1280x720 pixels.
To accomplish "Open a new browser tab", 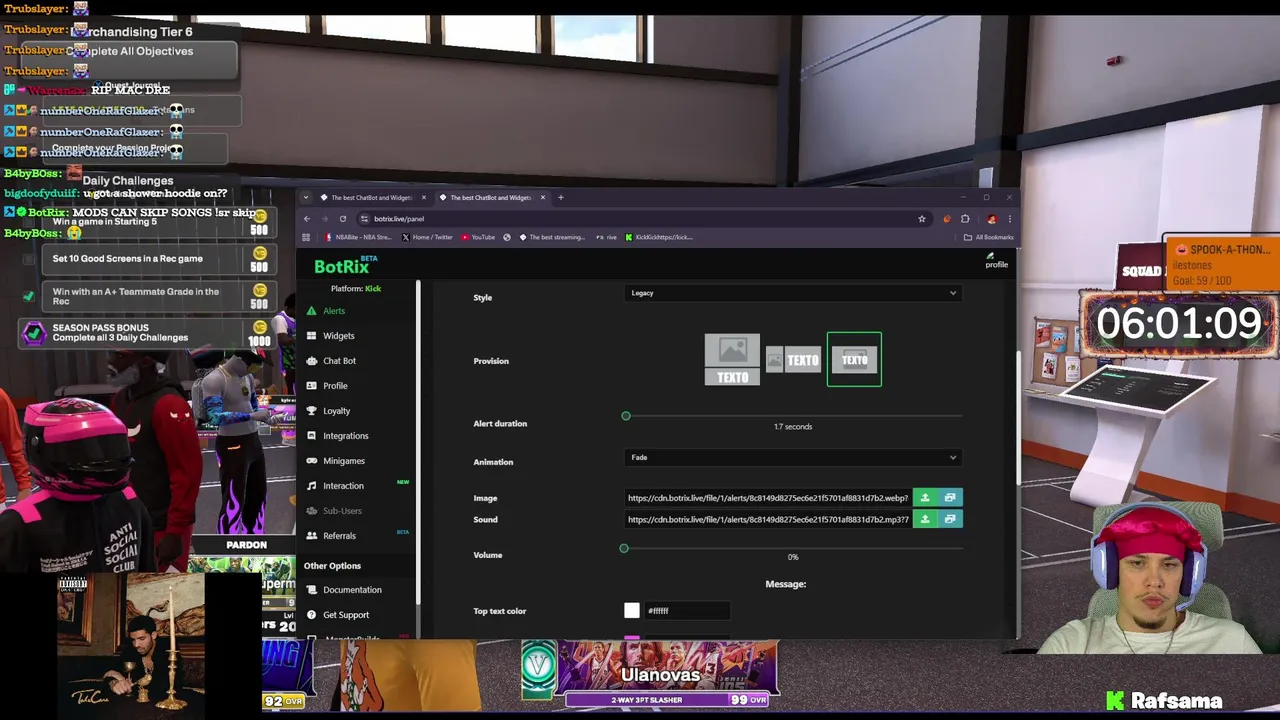I will click(560, 197).
